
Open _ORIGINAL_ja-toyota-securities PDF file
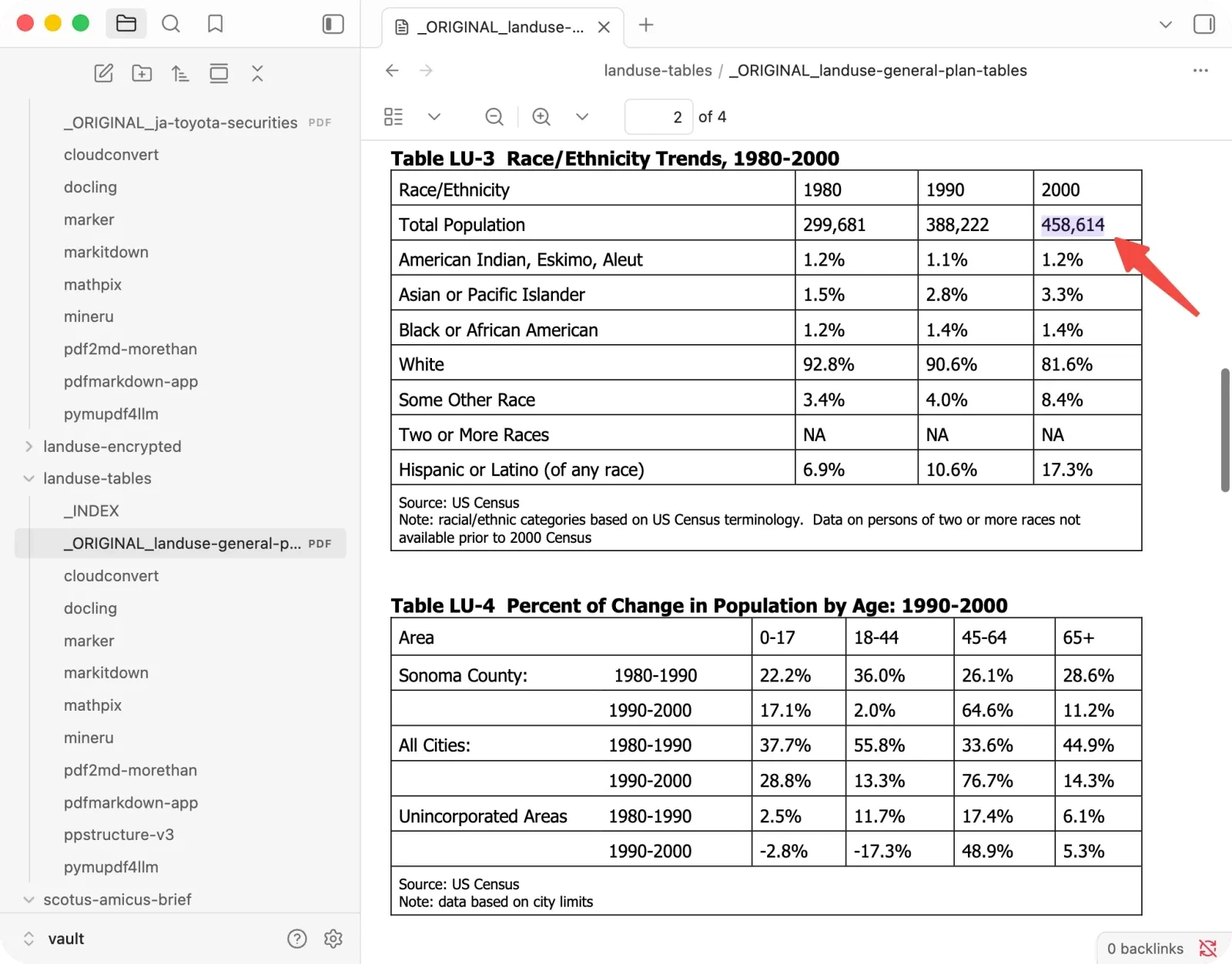180,123
